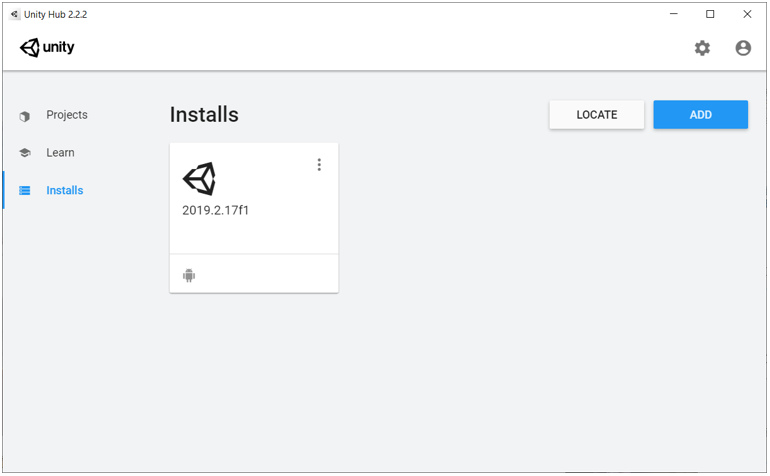This screenshot has height=476, width=770.
Task: Click the Learn graduation cap icon
Action: coord(25,153)
